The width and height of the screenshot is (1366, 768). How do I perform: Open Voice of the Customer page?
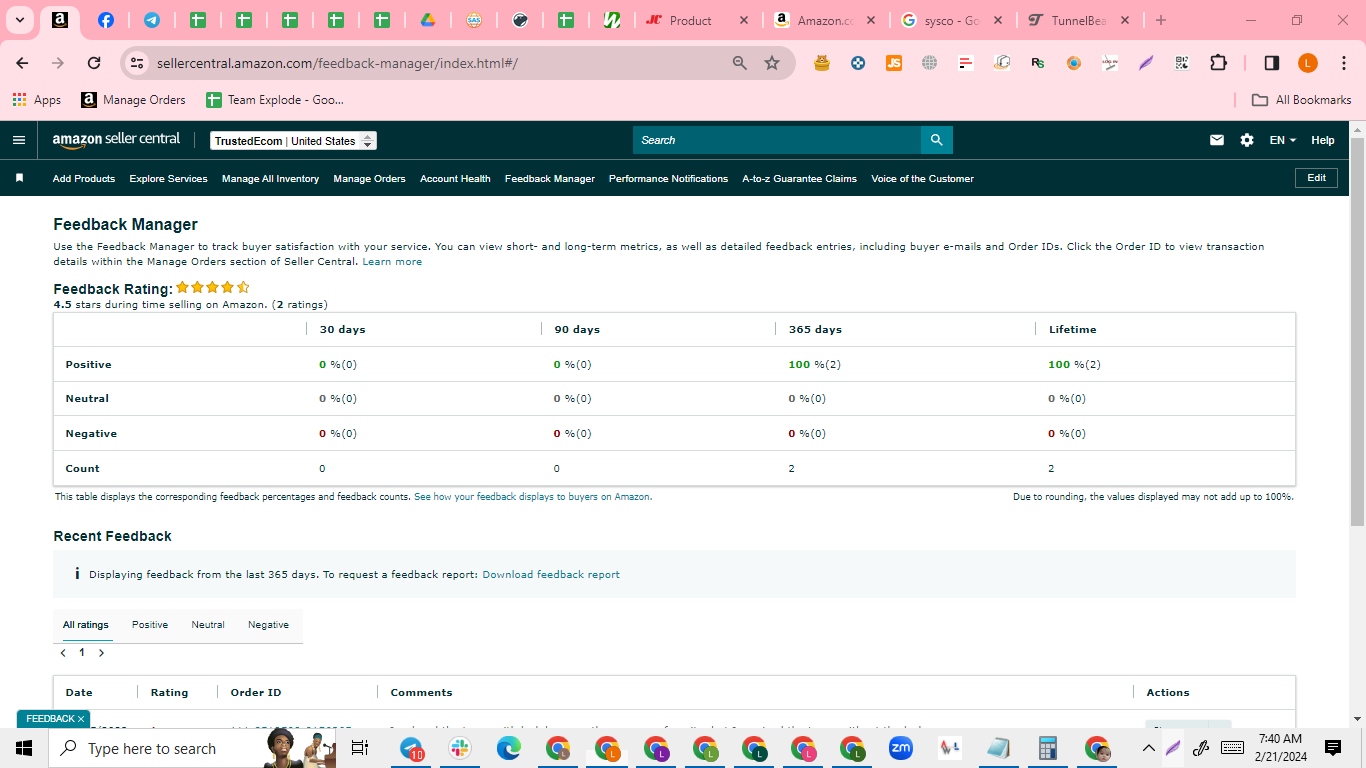click(x=922, y=179)
